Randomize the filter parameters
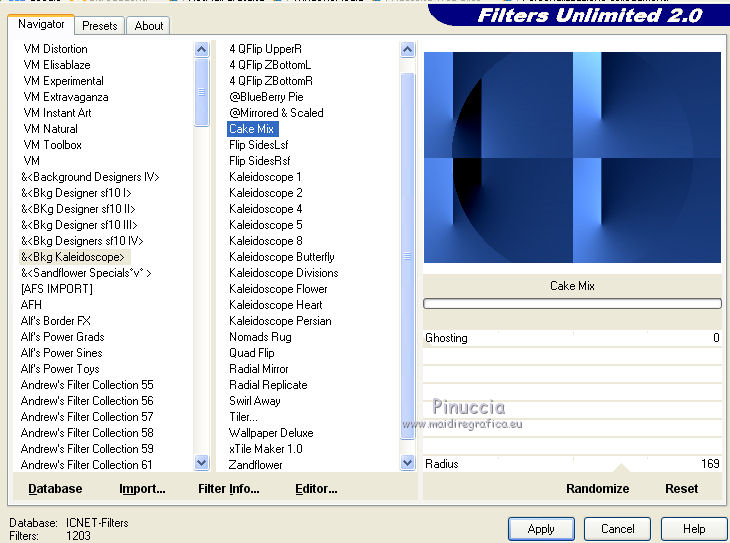730x543 pixels. point(597,489)
